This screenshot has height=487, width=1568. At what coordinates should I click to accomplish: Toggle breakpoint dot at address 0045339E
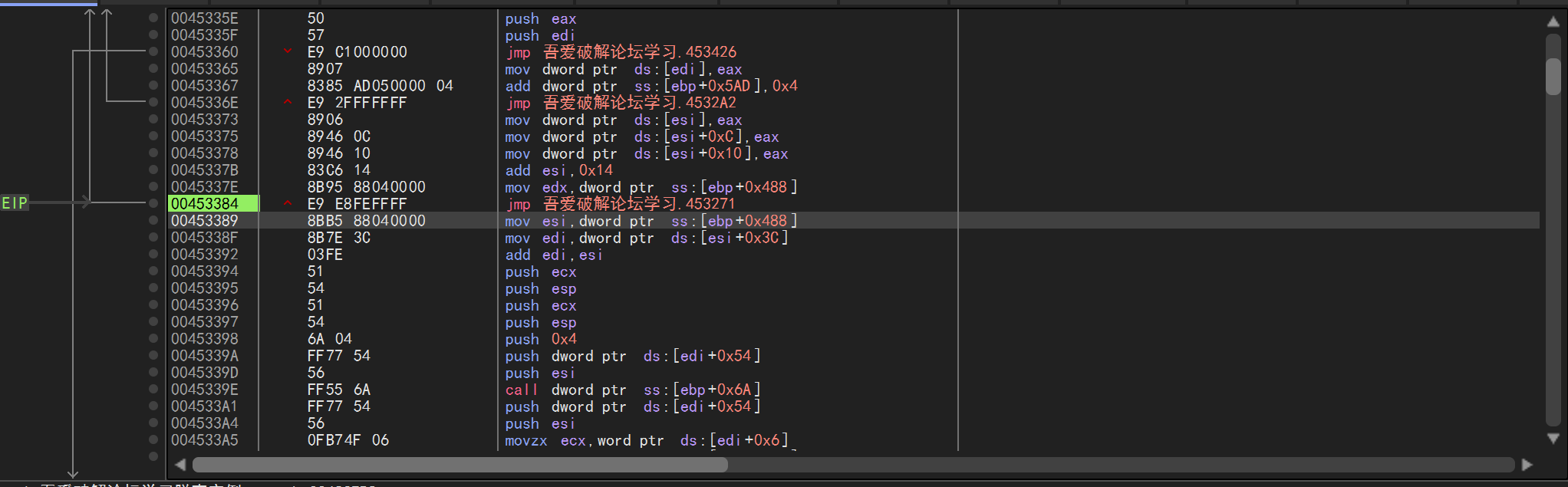click(x=153, y=390)
